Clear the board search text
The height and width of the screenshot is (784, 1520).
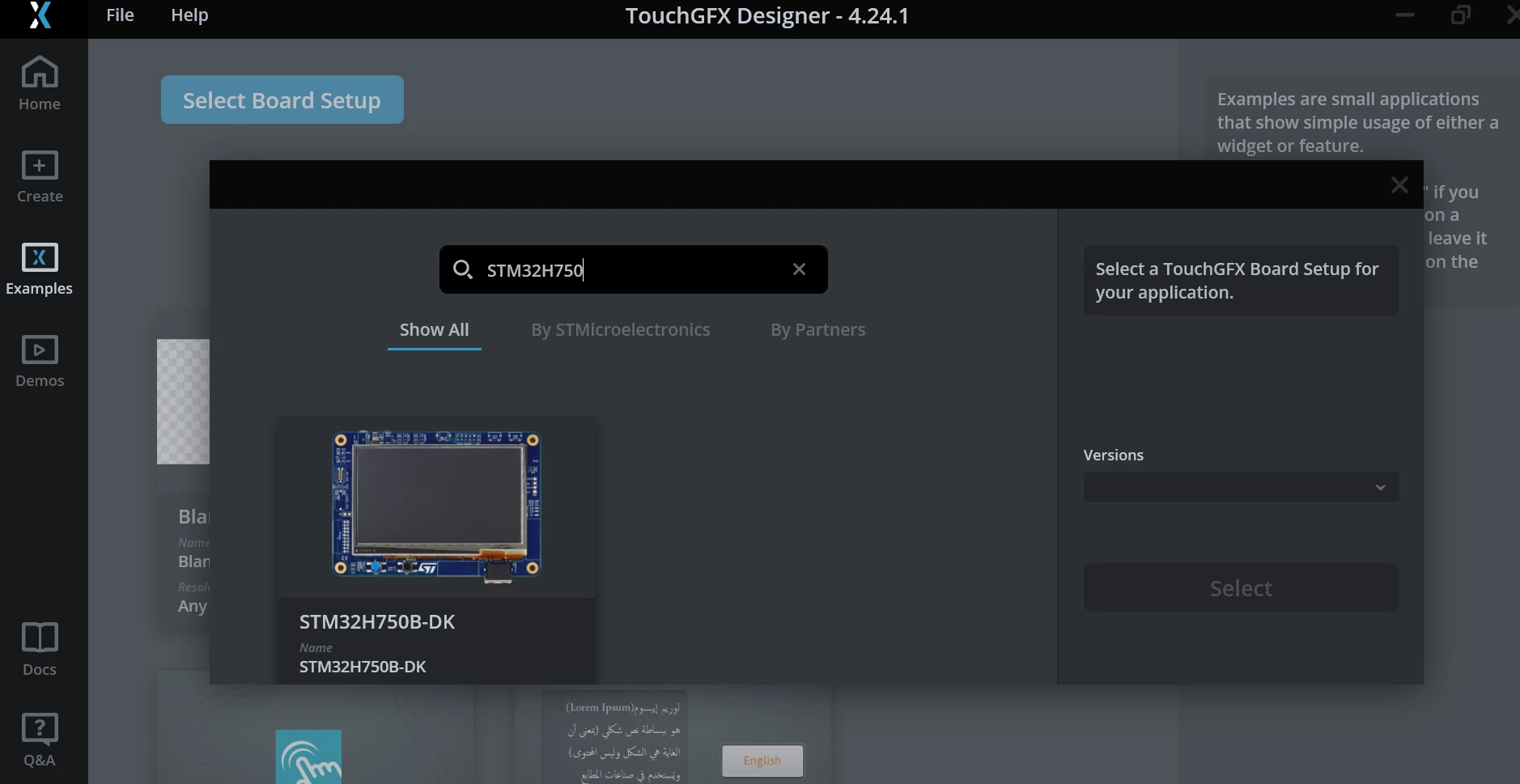point(799,269)
